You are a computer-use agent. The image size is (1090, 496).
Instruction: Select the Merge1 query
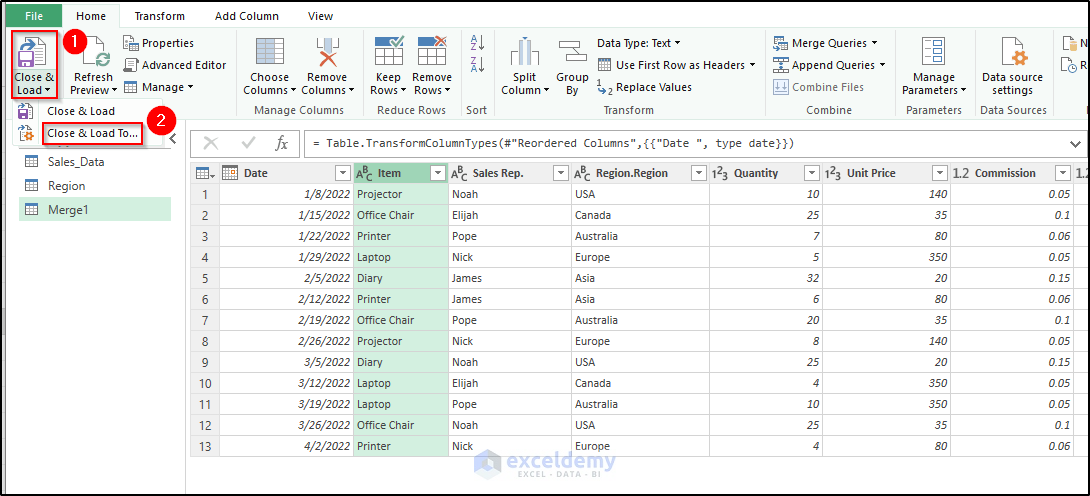pyautogui.click(x=95, y=209)
